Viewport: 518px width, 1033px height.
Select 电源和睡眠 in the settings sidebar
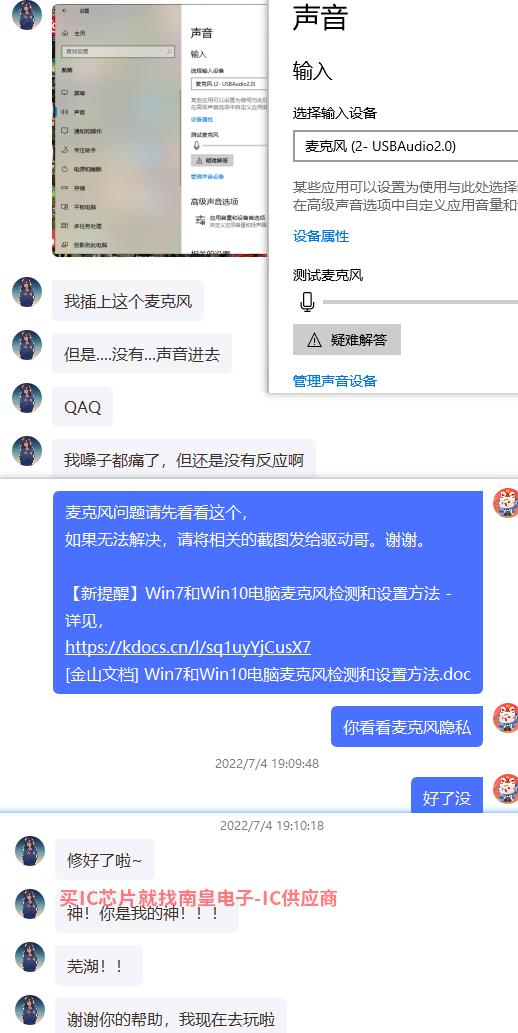coord(81,169)
